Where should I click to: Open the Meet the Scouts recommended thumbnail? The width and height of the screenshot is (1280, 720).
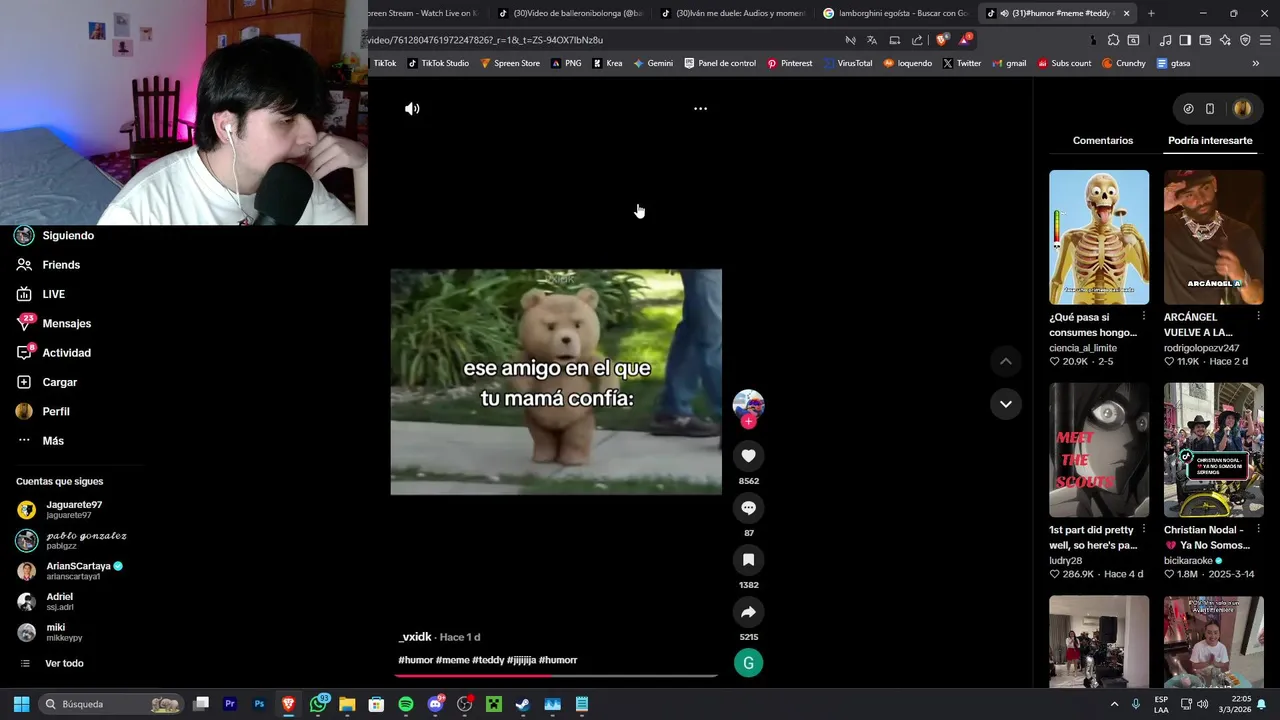[x=1099, y=450]
